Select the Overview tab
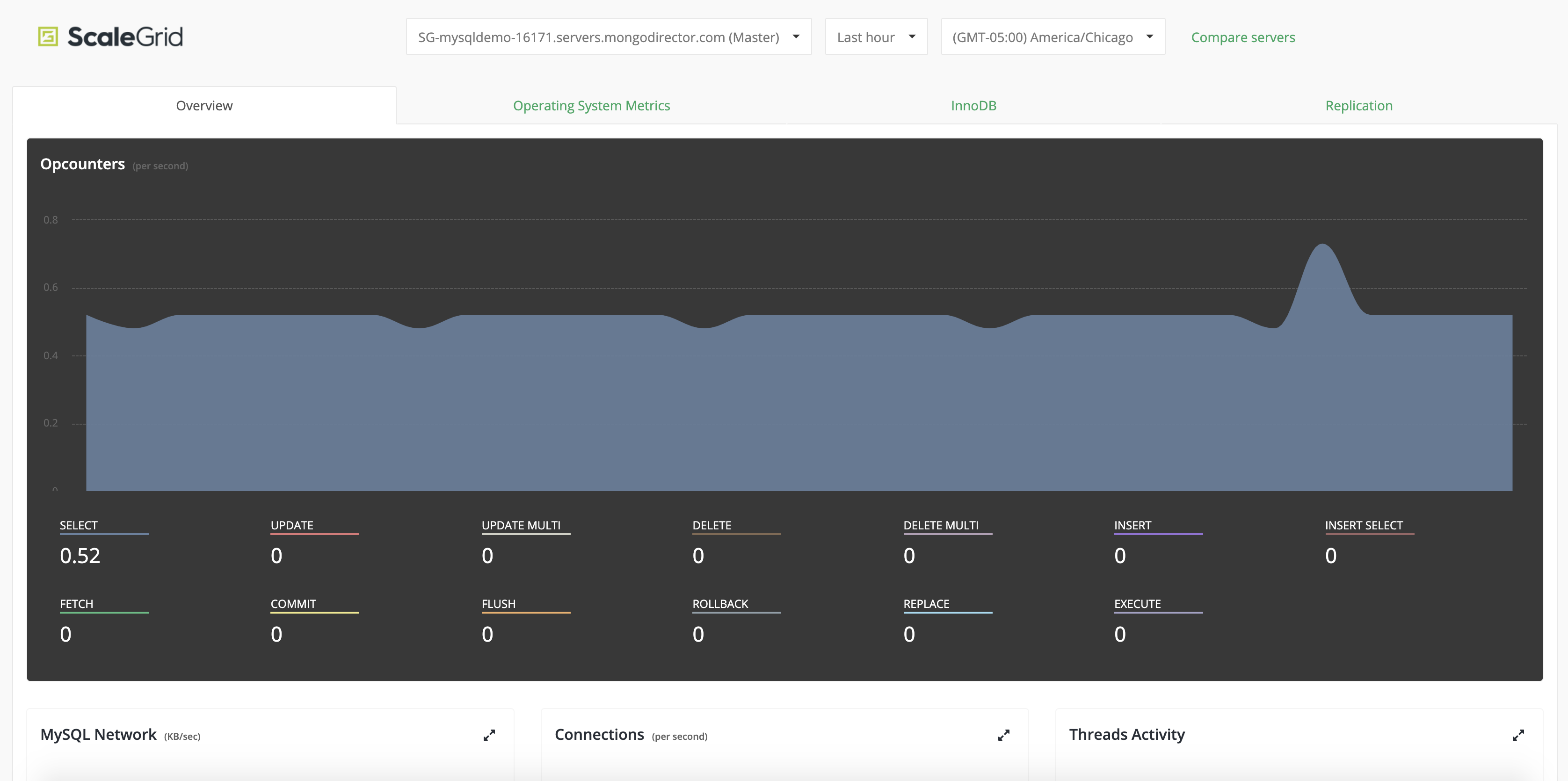The image size is (1568, 781). [204, 106]
